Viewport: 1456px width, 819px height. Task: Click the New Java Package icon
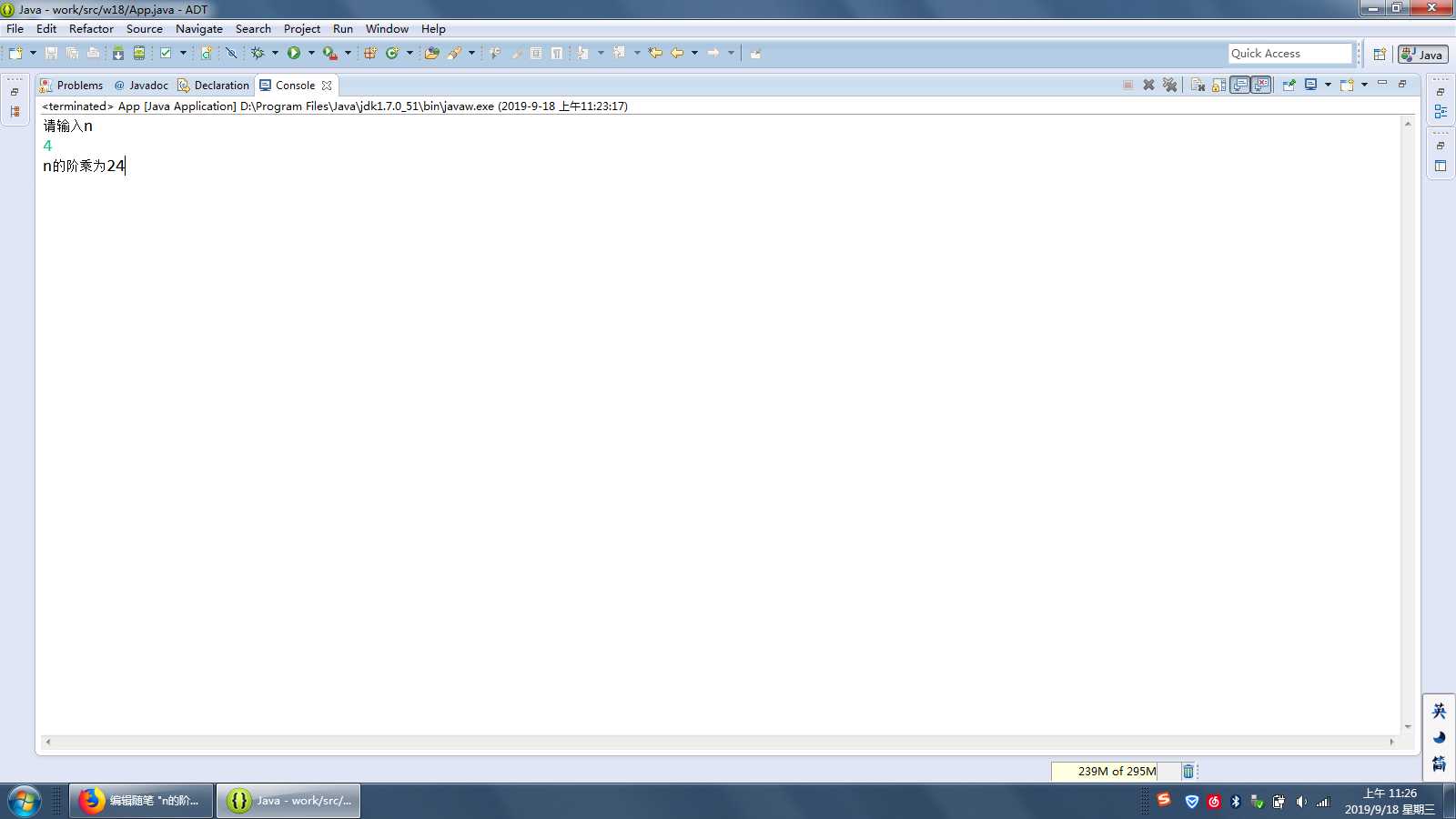coord(370,53)
